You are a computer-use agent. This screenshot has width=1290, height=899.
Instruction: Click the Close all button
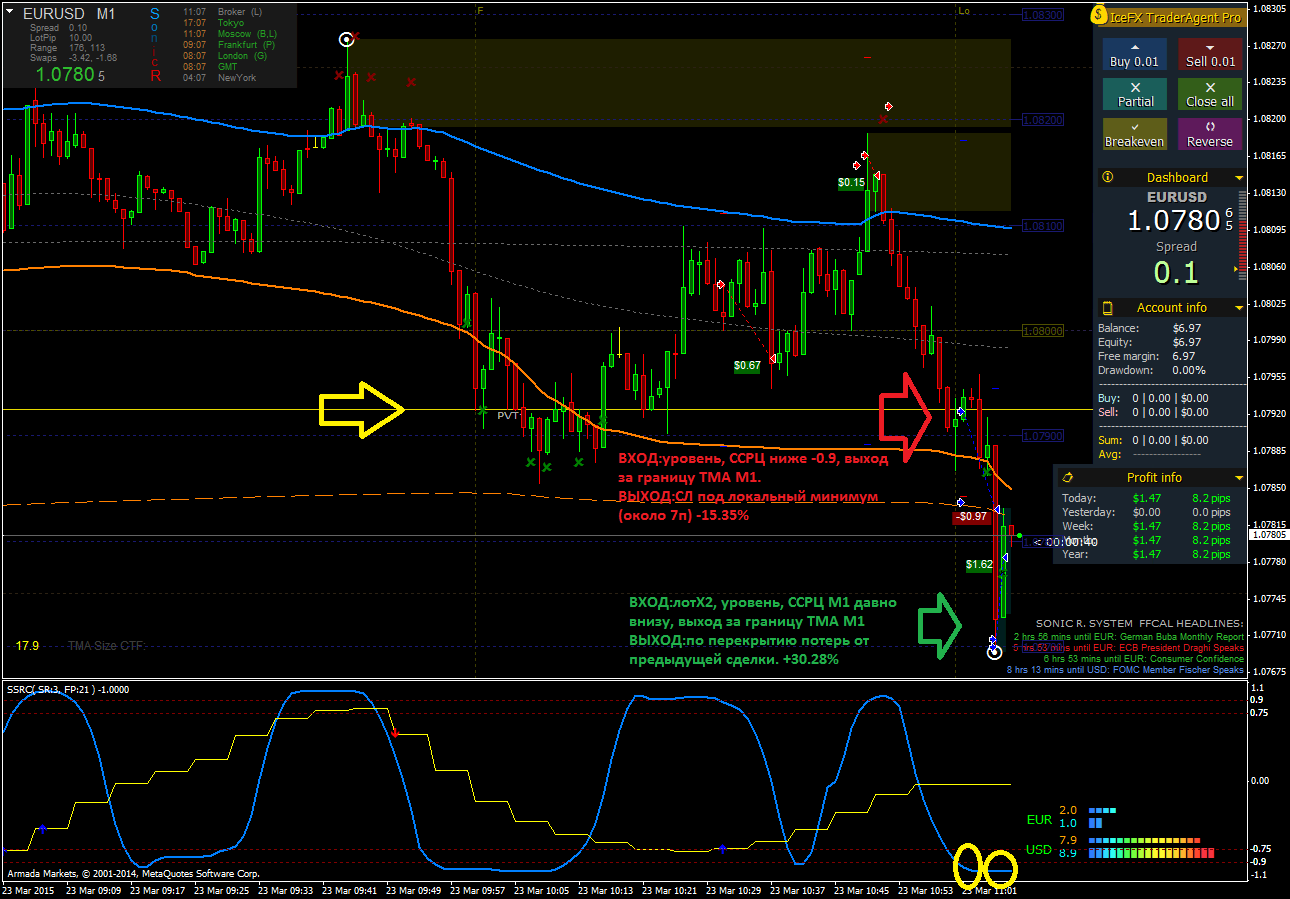(1210, 94)
